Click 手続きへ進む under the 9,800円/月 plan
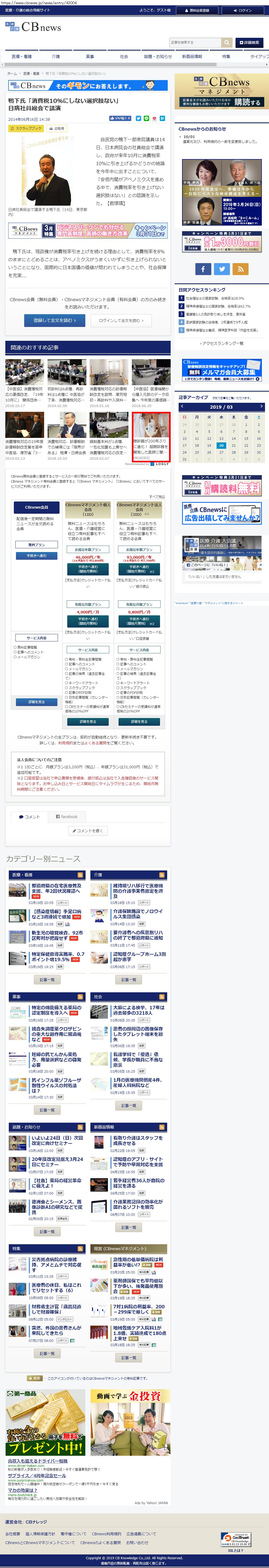Image resolution: width=269 pixels, height=1568 pixels. 139,621
